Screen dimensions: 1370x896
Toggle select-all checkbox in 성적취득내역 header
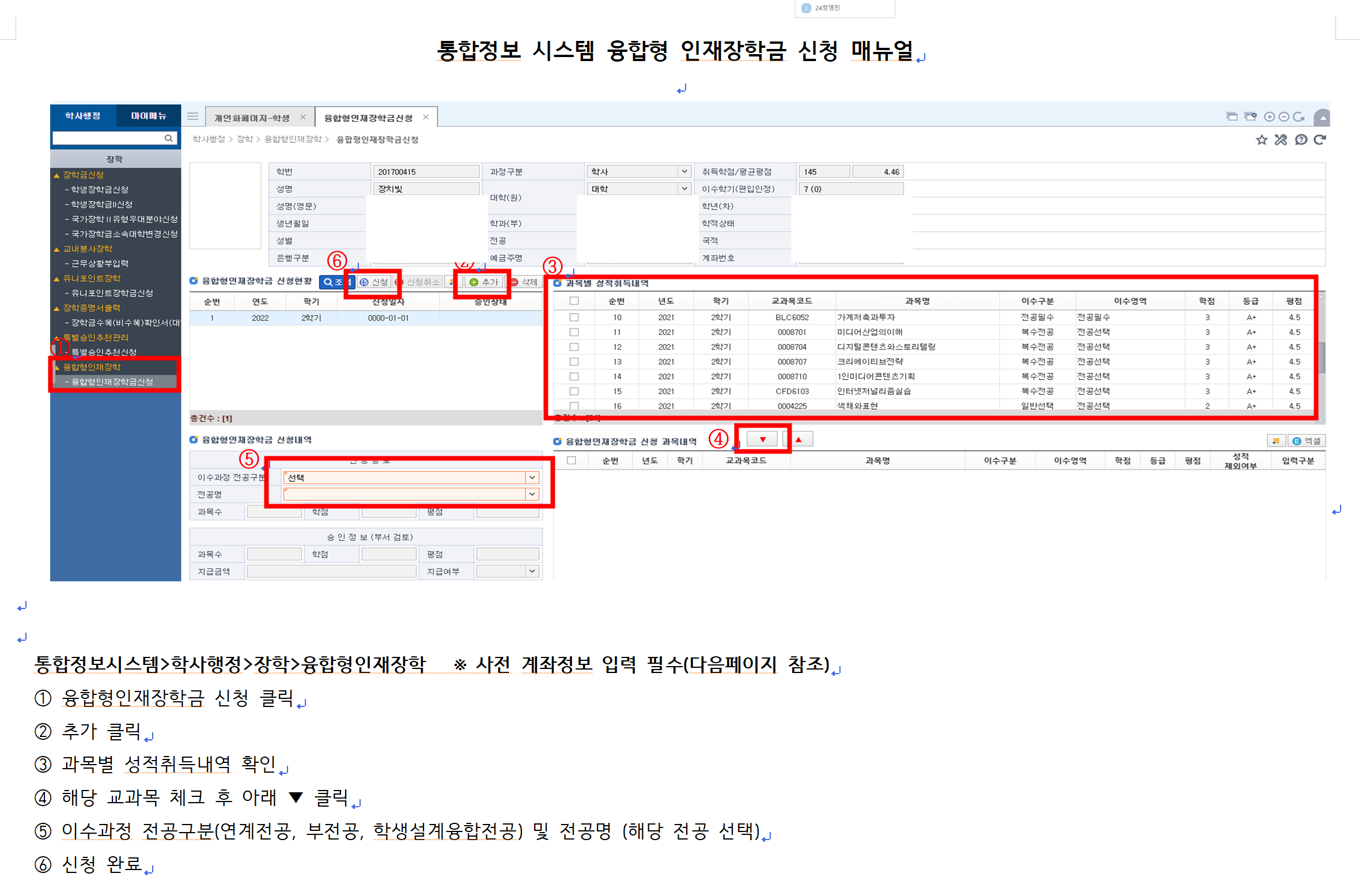click(574, 301)
